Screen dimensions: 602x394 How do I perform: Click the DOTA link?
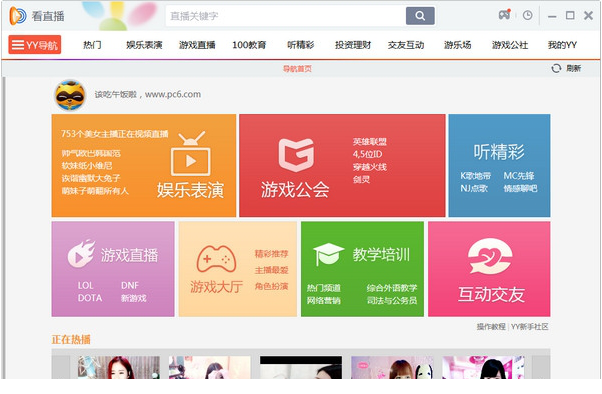coord(90,298)
